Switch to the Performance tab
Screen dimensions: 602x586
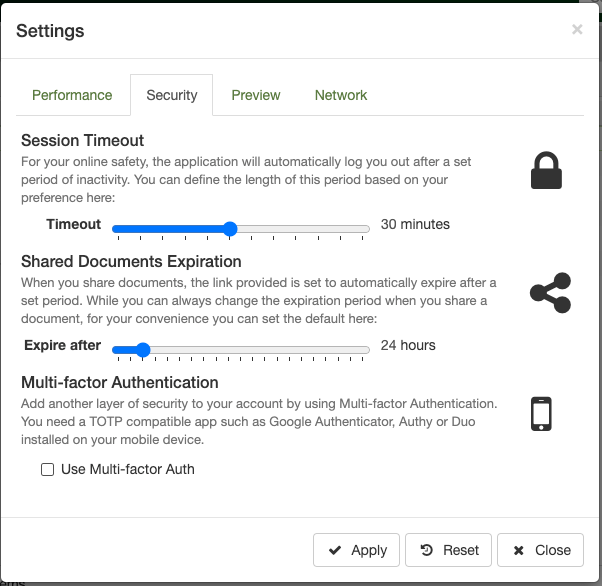click(72, 95)
